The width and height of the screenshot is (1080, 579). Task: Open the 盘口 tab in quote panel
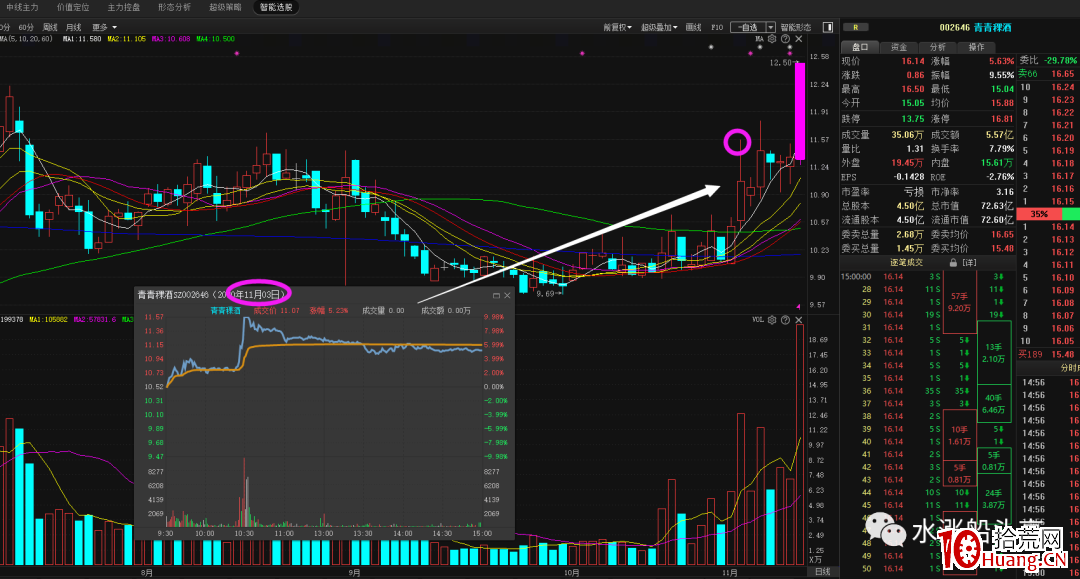tap(860, 47)
